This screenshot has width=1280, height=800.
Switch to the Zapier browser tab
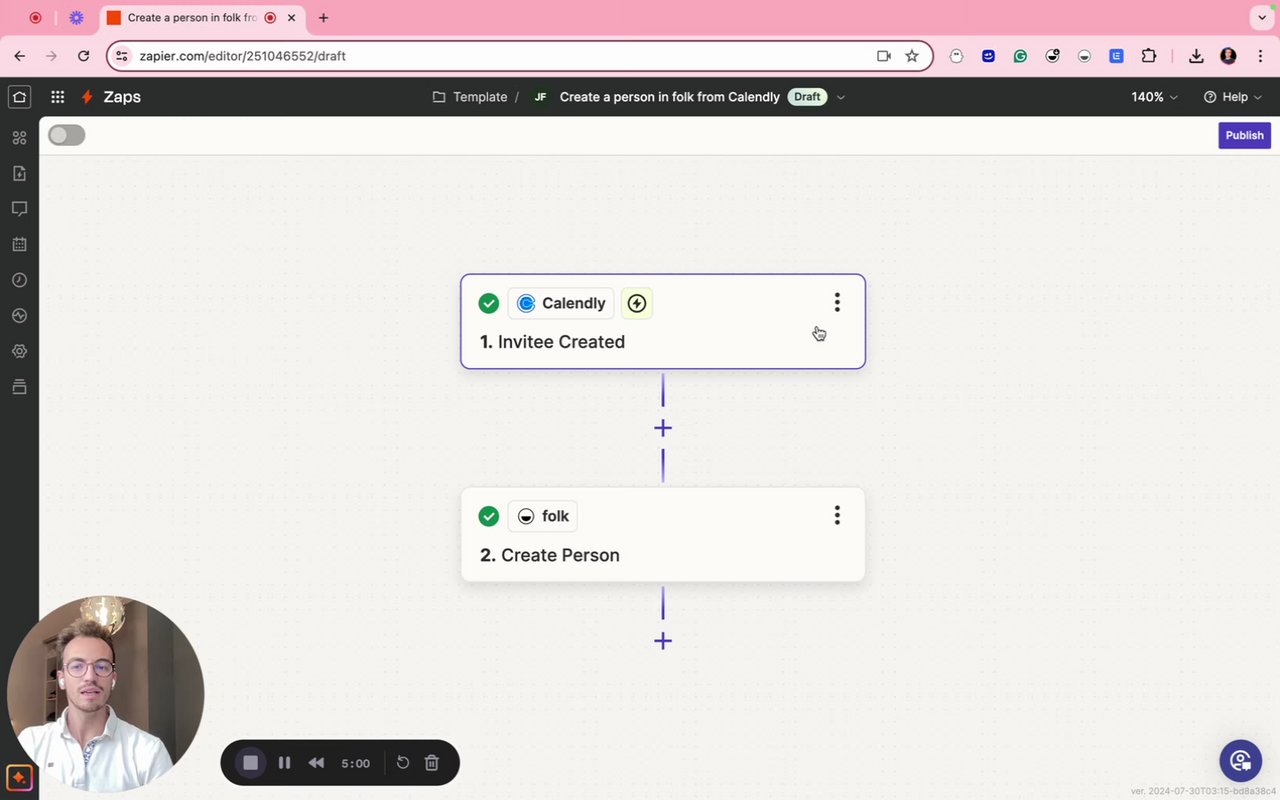(x=190, y=17)
